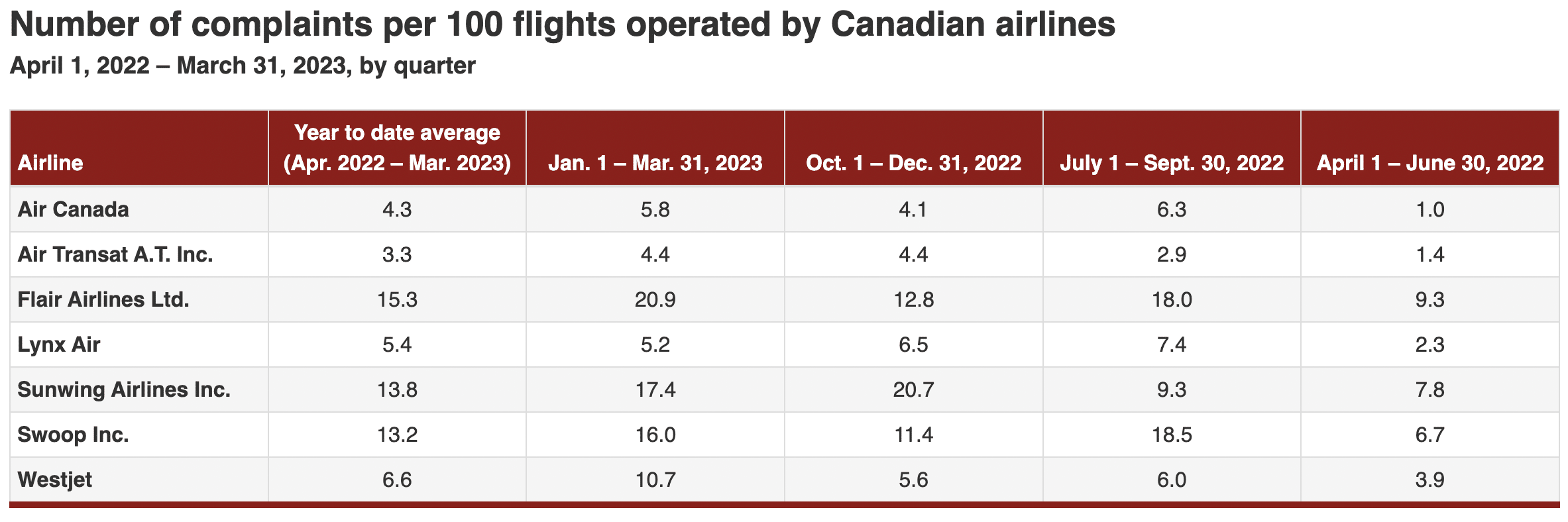The width and height of the screenshot is (1568, 522).
Task: Click the Sunwing Airlines Inc. row label
Action: pos(124,390)
